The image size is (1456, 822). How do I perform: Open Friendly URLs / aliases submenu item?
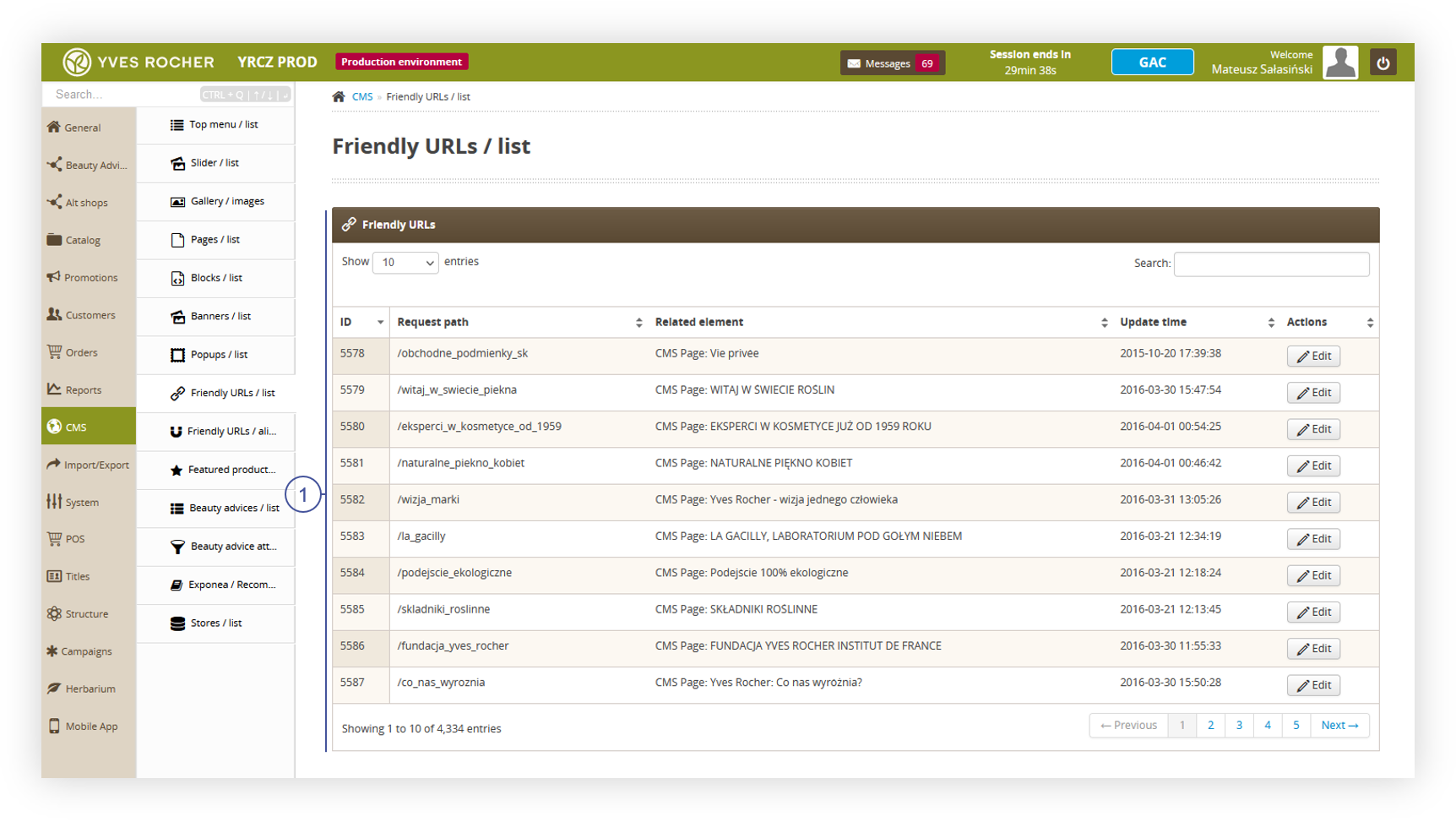click(x=216, y=432)
